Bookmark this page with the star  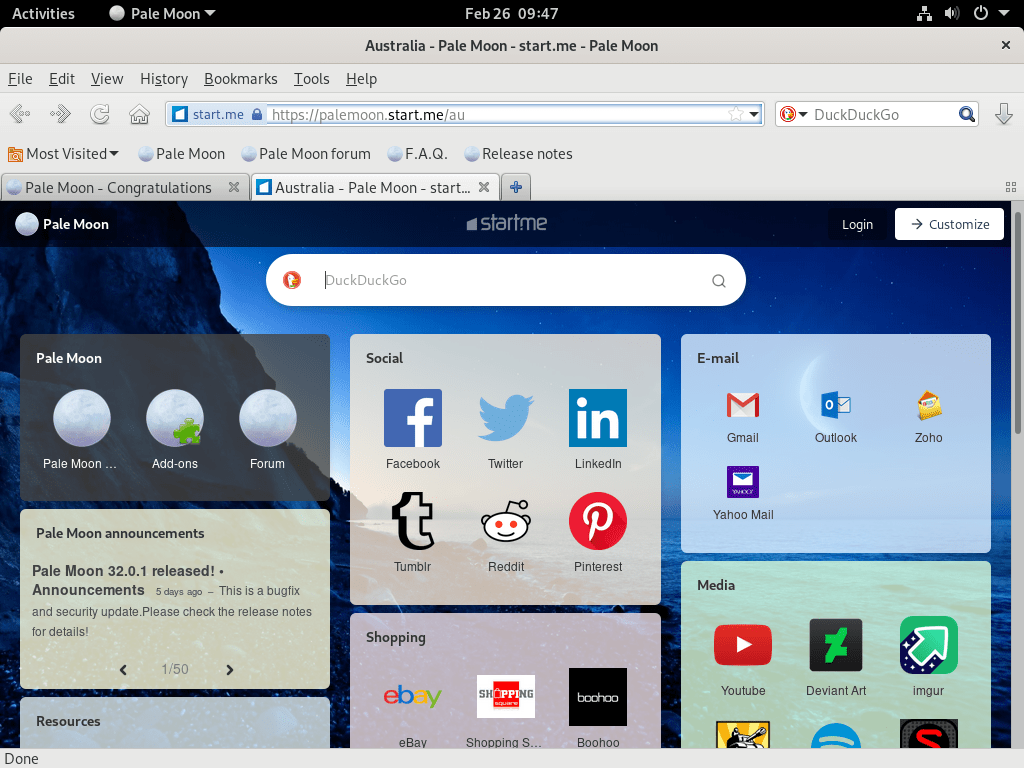pos(736,114)
